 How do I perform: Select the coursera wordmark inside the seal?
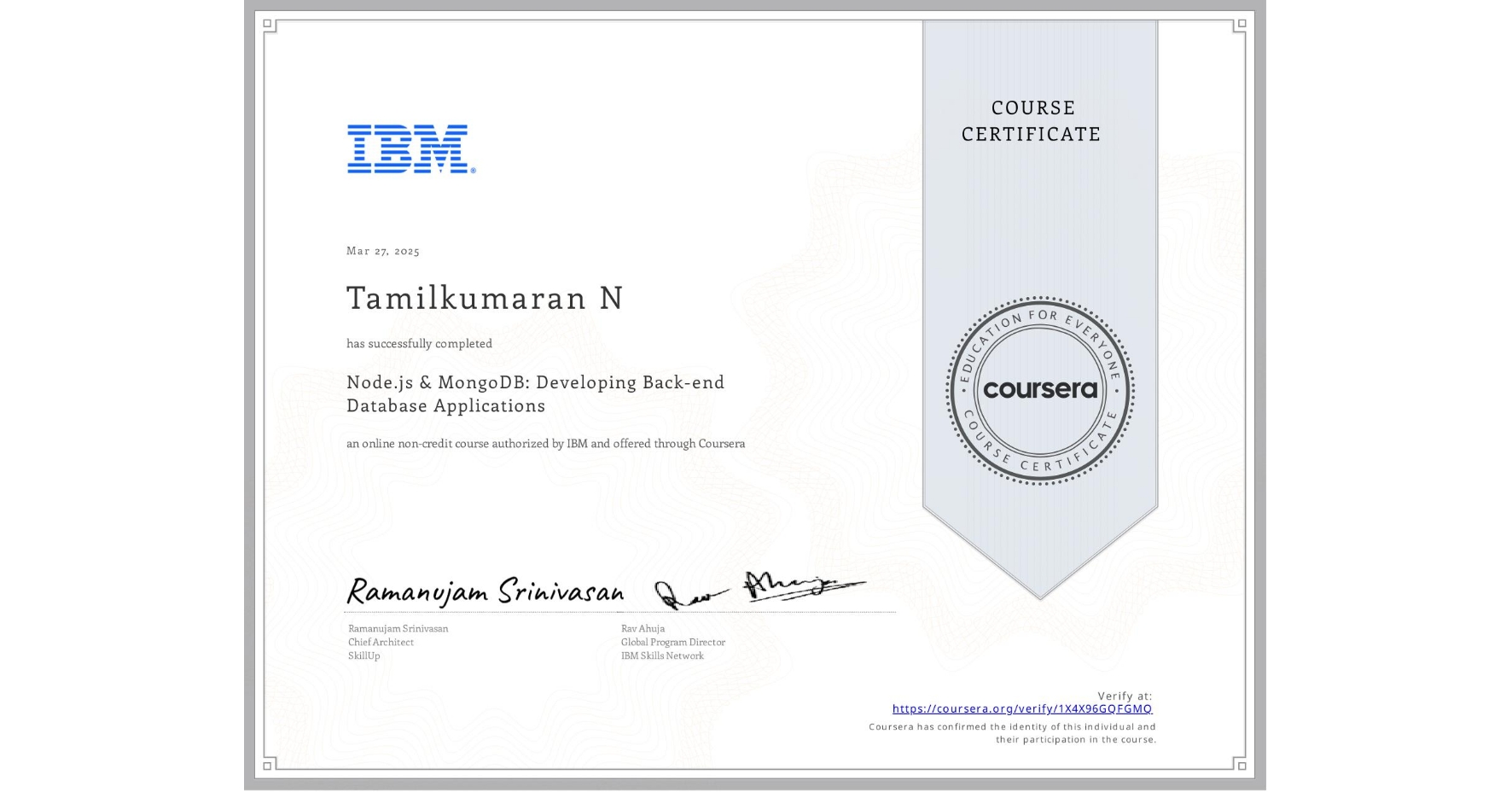[1039, 388]
